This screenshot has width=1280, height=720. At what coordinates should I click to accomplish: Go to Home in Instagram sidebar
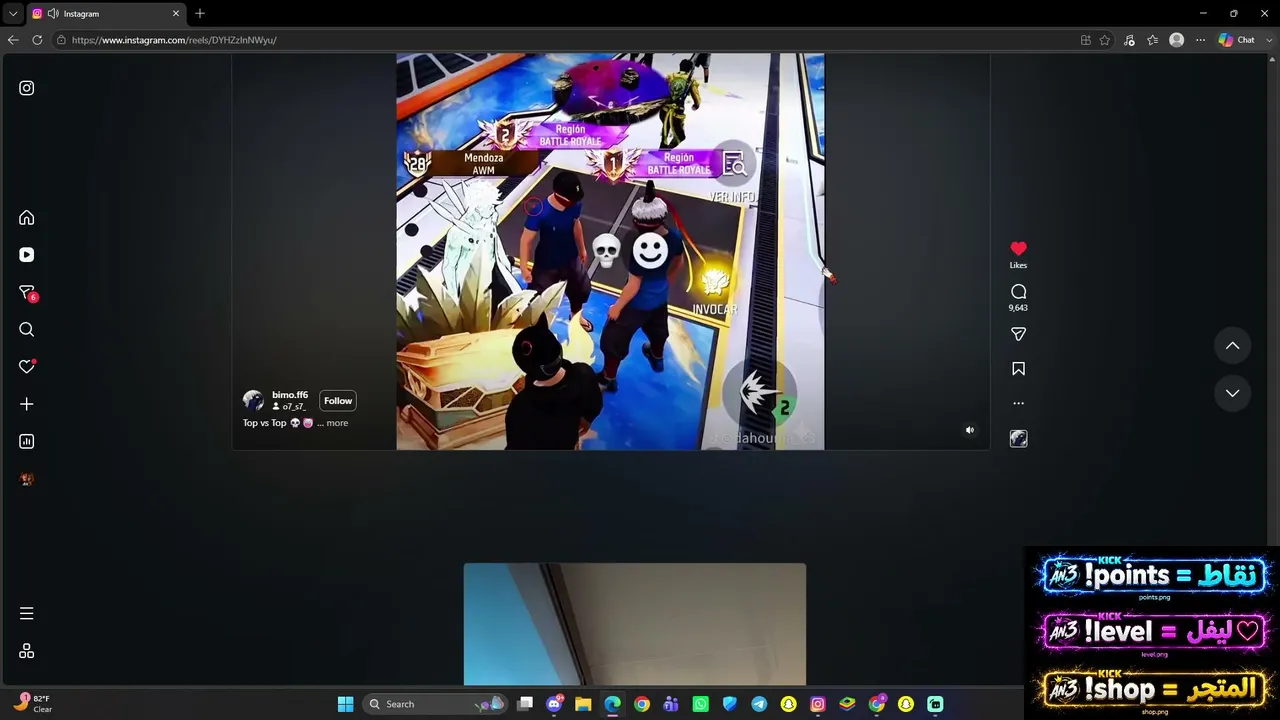(27, 218)
